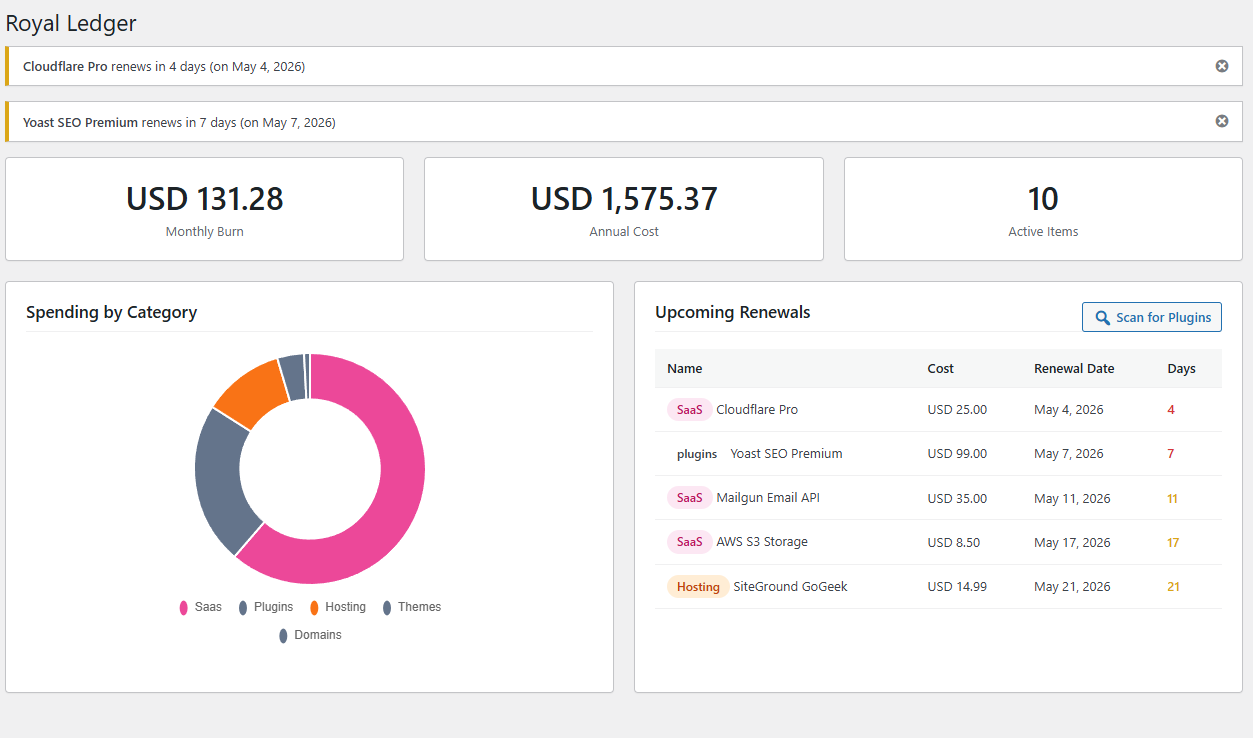
Task: Toggle the Saas legend dot
Action: pyautogui.click(x=184, y=607)
